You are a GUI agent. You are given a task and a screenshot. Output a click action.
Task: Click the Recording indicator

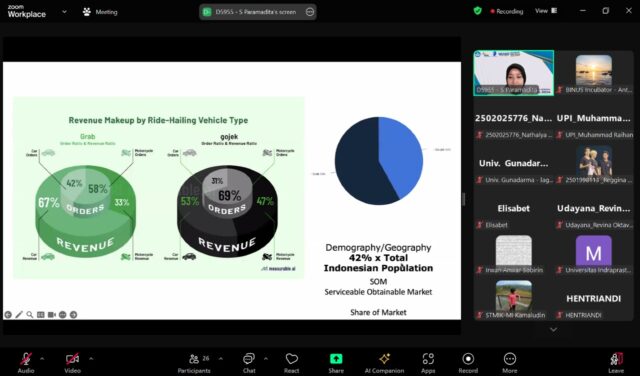coord(507,11)
